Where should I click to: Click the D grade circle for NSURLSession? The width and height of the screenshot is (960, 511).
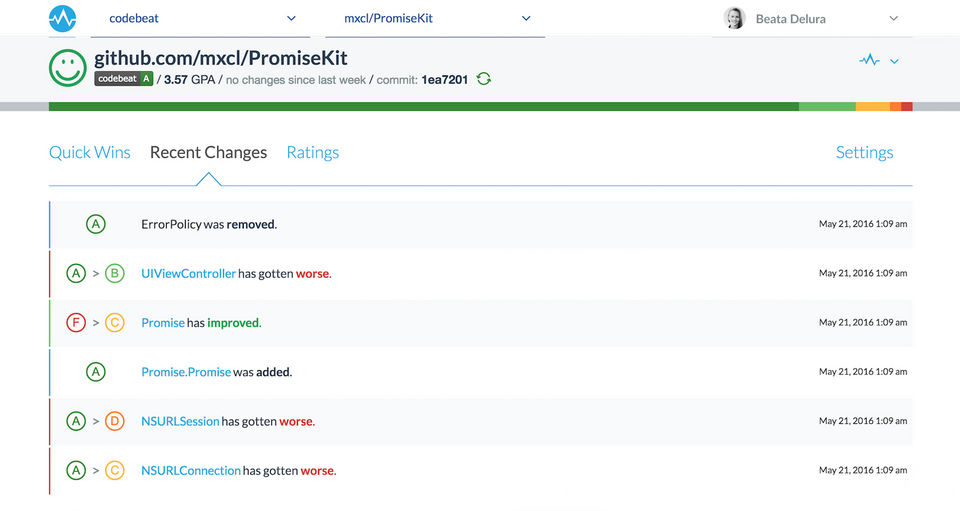(x=115, y=421)
